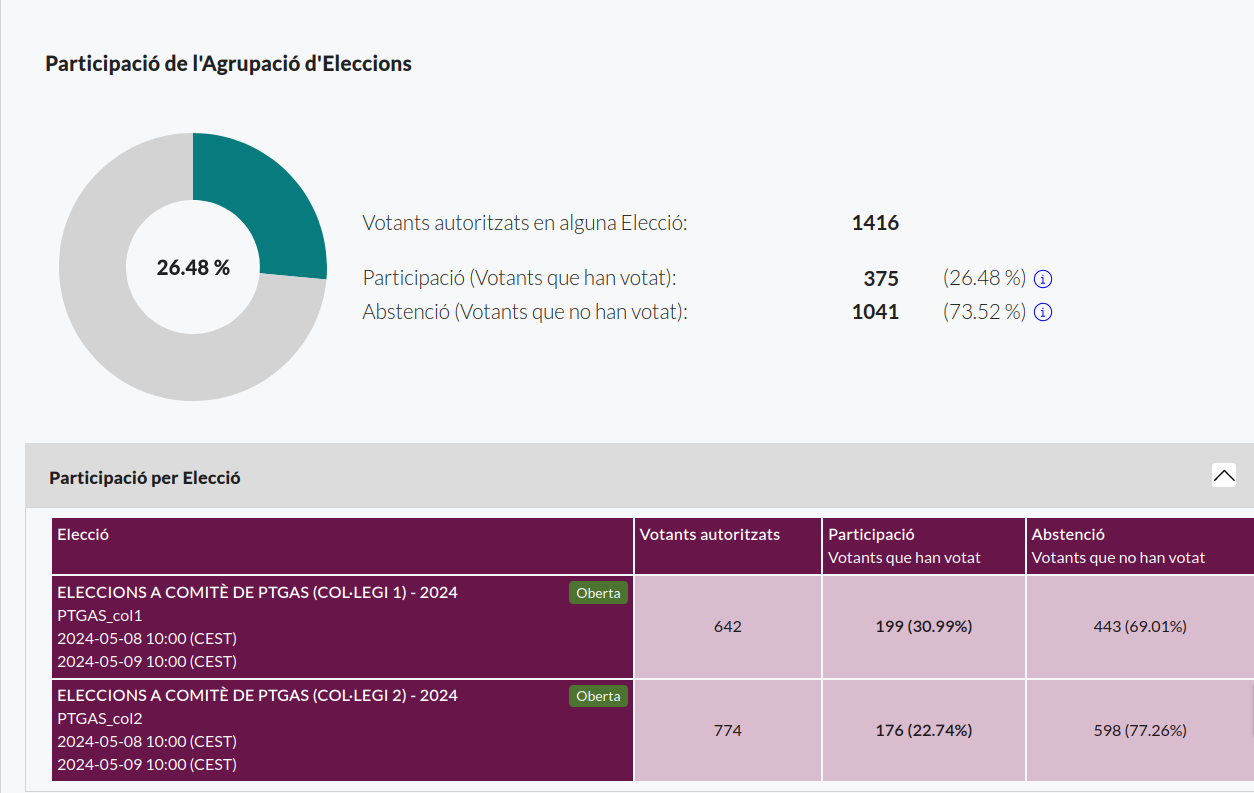
Task: Click the Abstenció column header
Action: 1068,535
